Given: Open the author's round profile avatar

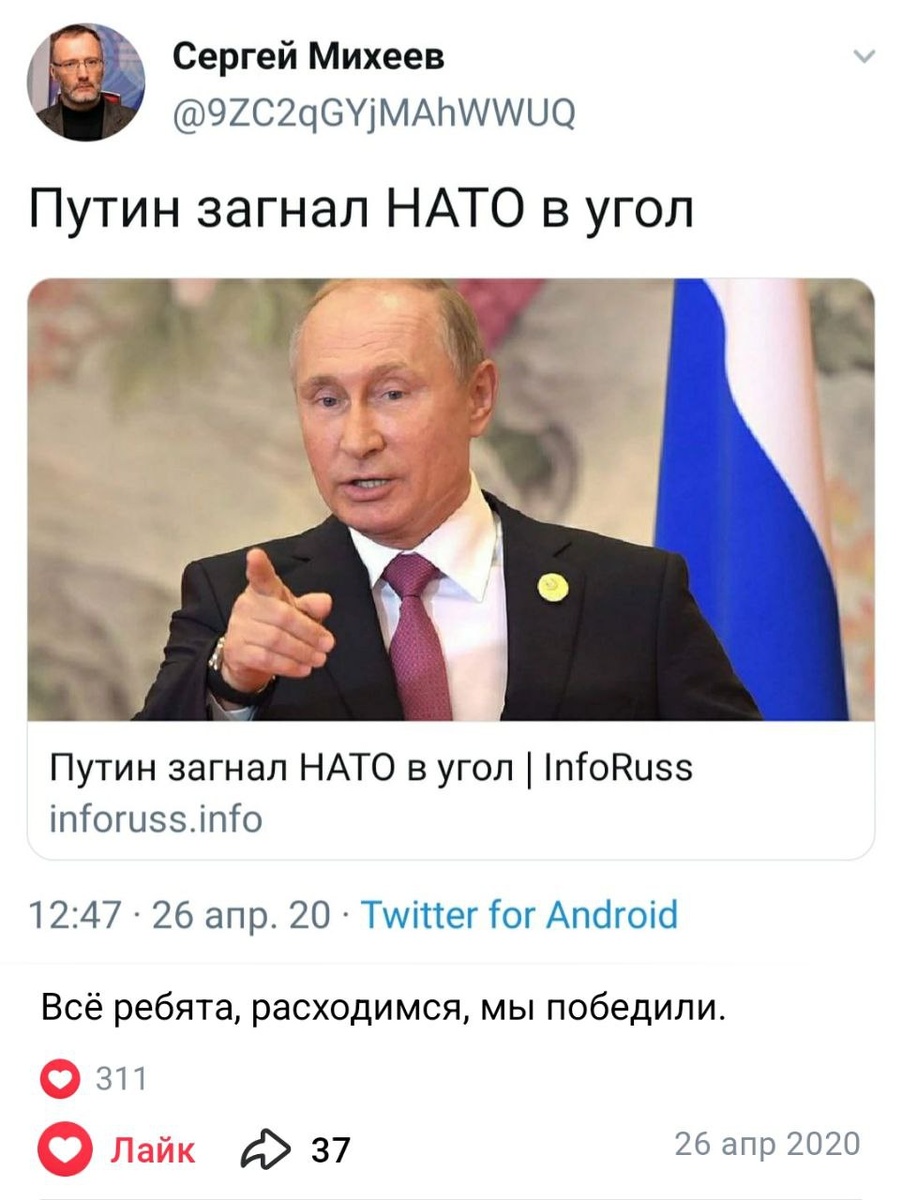Looking at the screenshot, I should point(84,81).
